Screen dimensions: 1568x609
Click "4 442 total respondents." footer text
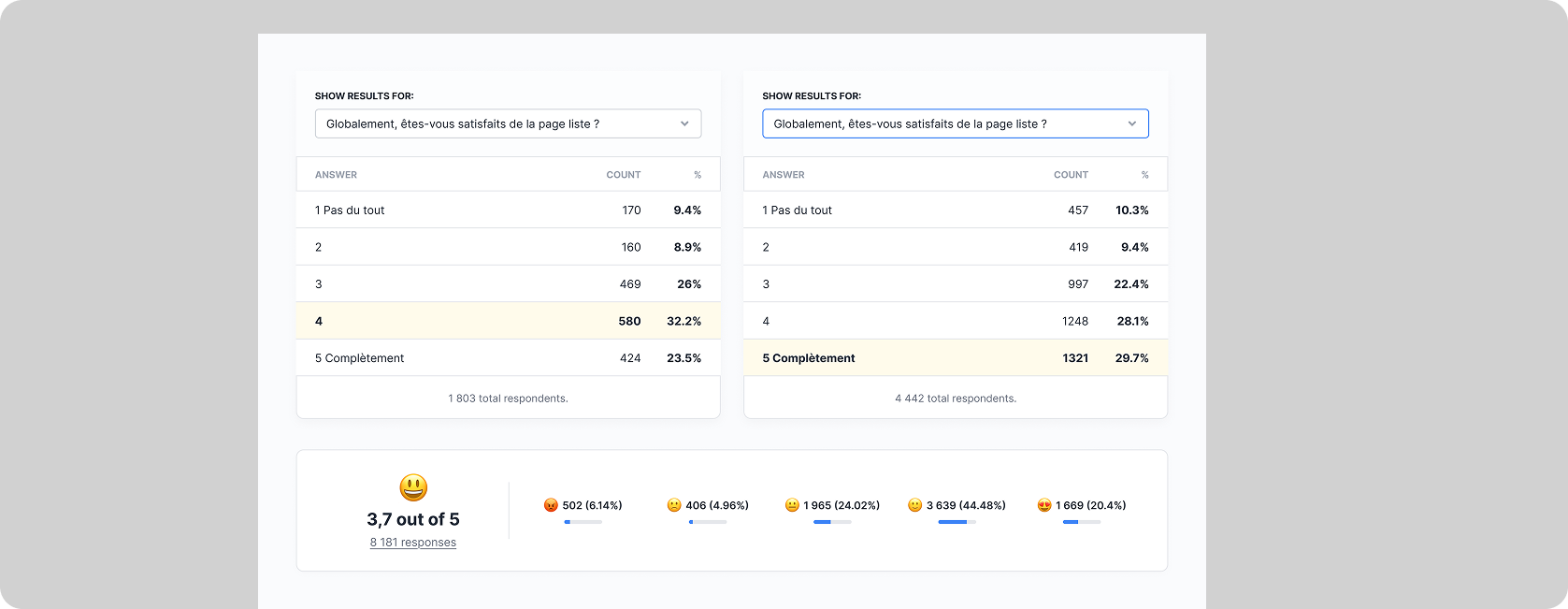[956, 399]
